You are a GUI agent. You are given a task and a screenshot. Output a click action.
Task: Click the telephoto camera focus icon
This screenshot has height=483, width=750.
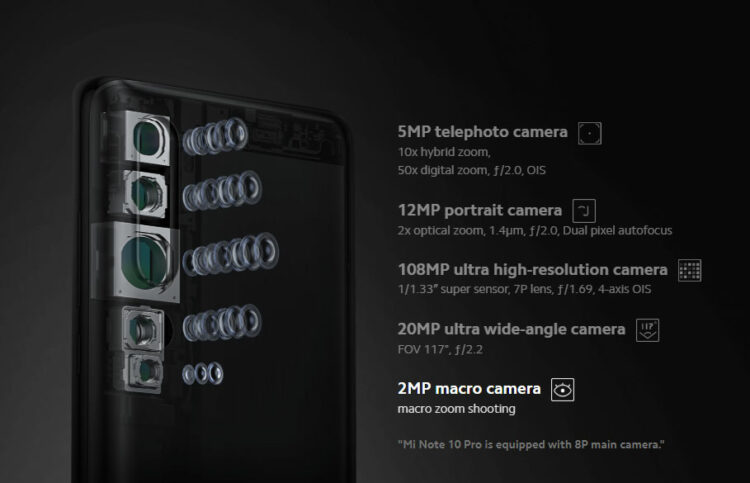pyautogui.click(x=589, y=133)
